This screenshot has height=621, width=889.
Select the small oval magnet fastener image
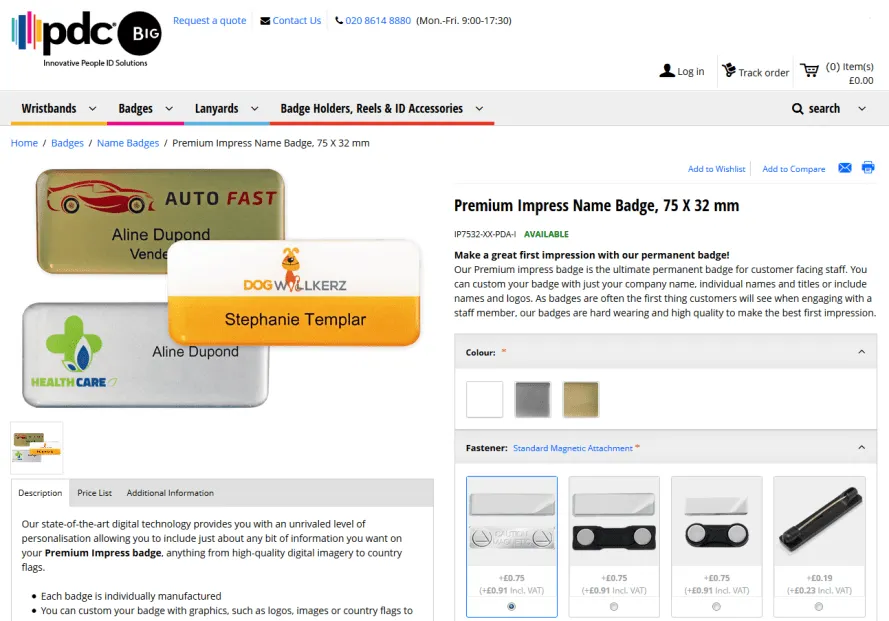[717, 521]
